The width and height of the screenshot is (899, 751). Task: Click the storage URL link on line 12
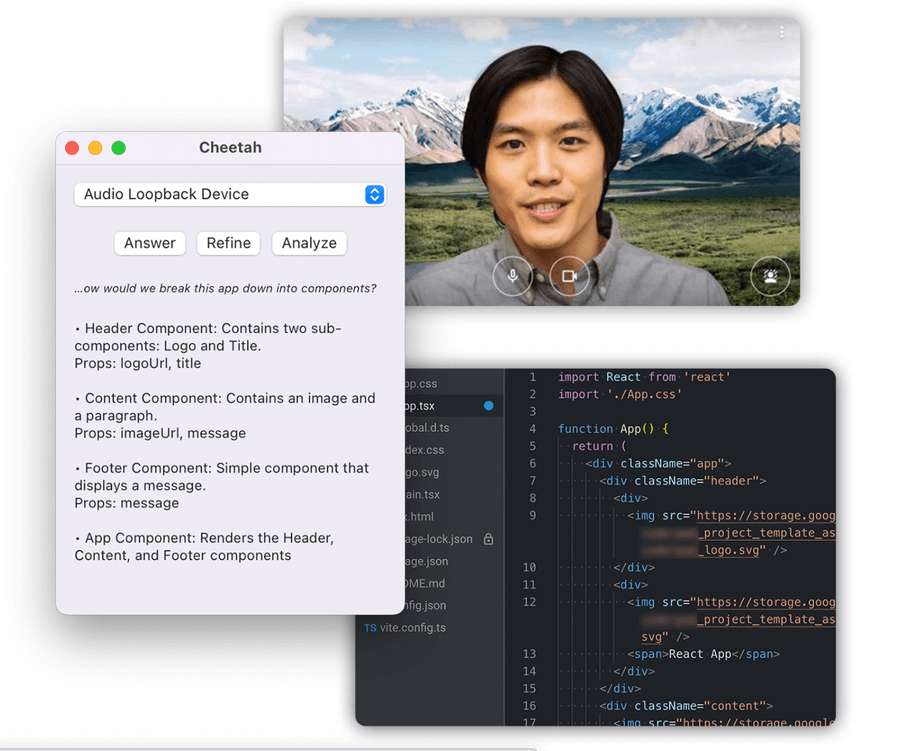point(765,602)
